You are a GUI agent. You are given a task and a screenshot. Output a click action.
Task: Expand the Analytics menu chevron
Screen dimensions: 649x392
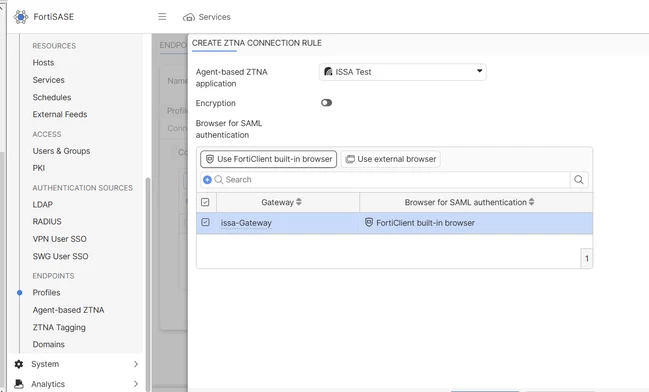point(136,384)
